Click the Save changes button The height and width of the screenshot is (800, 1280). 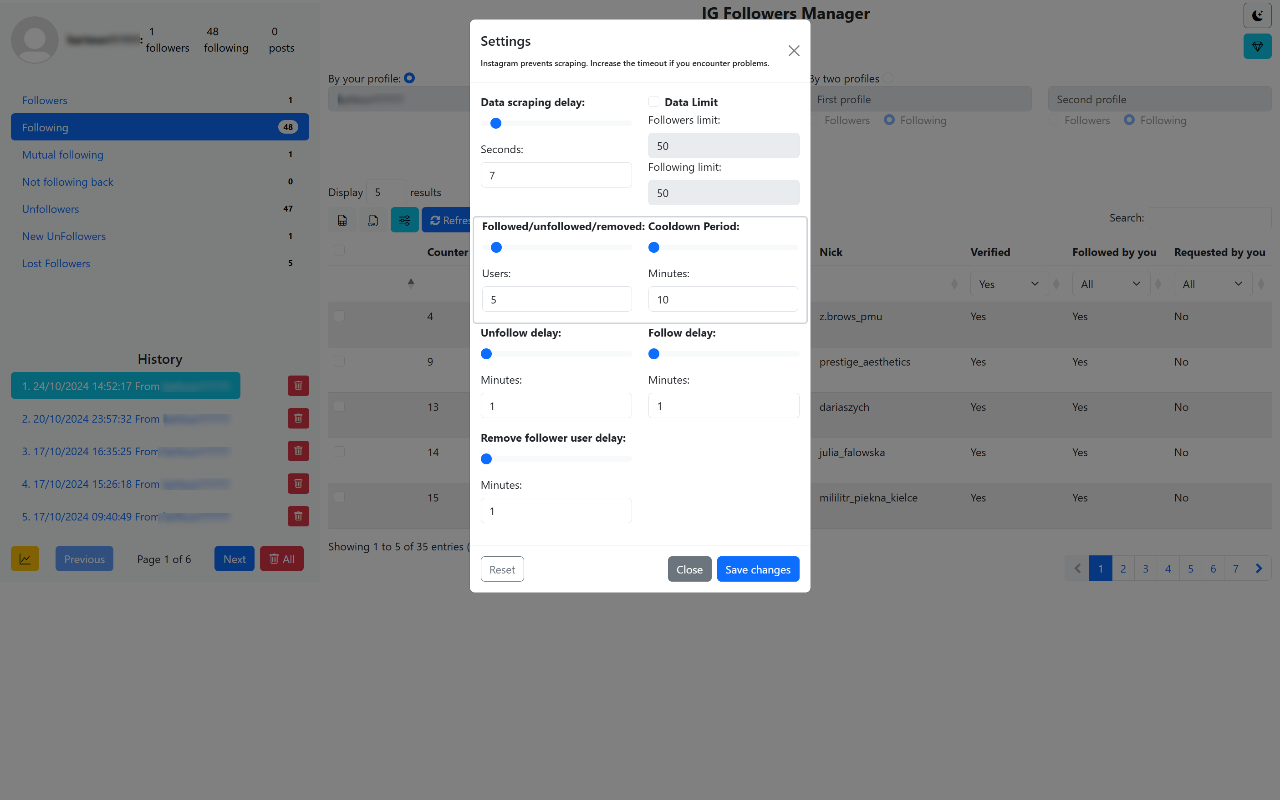tap(758, 568)
